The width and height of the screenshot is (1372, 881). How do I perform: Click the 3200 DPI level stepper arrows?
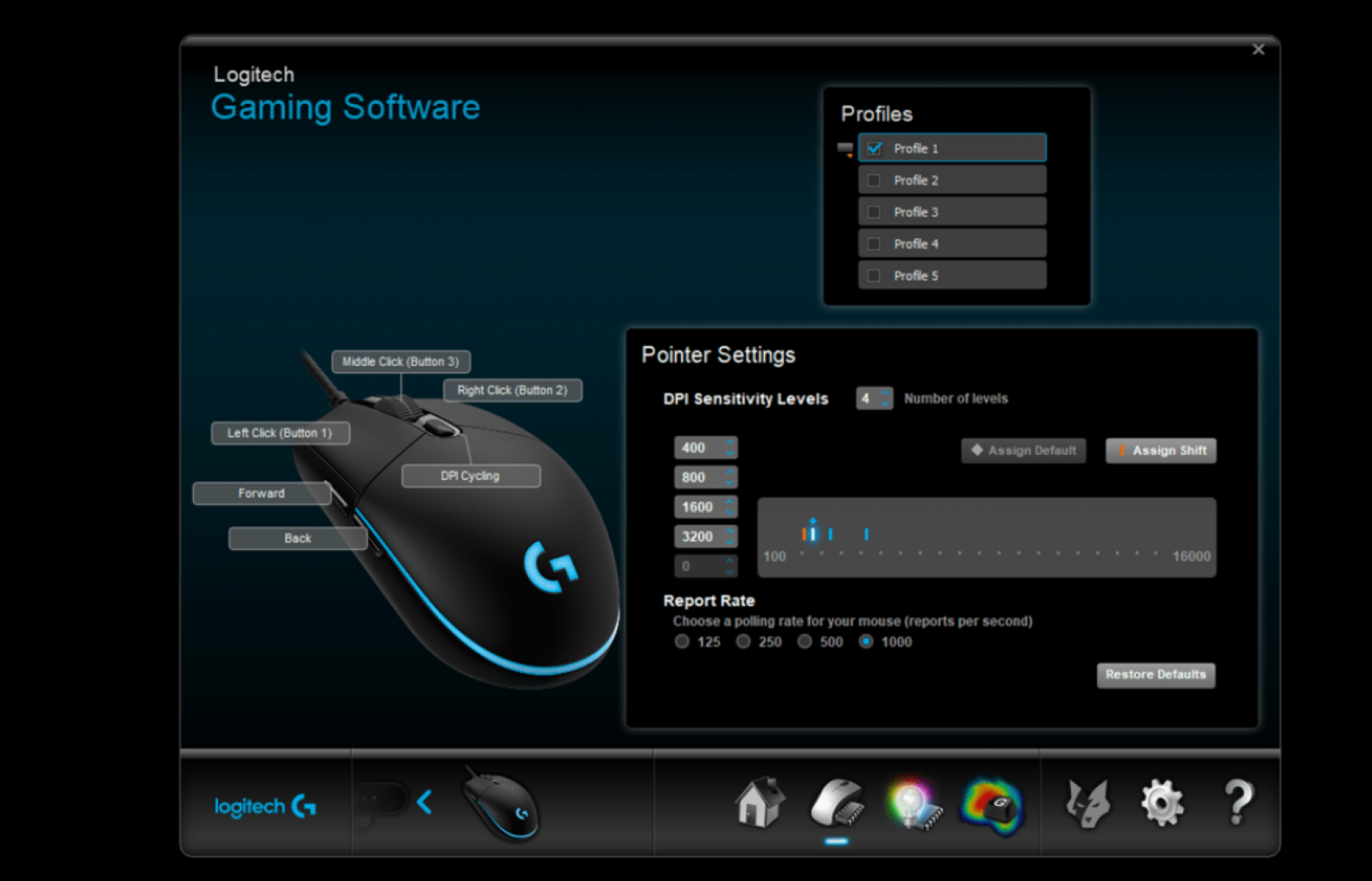point(729,537)
